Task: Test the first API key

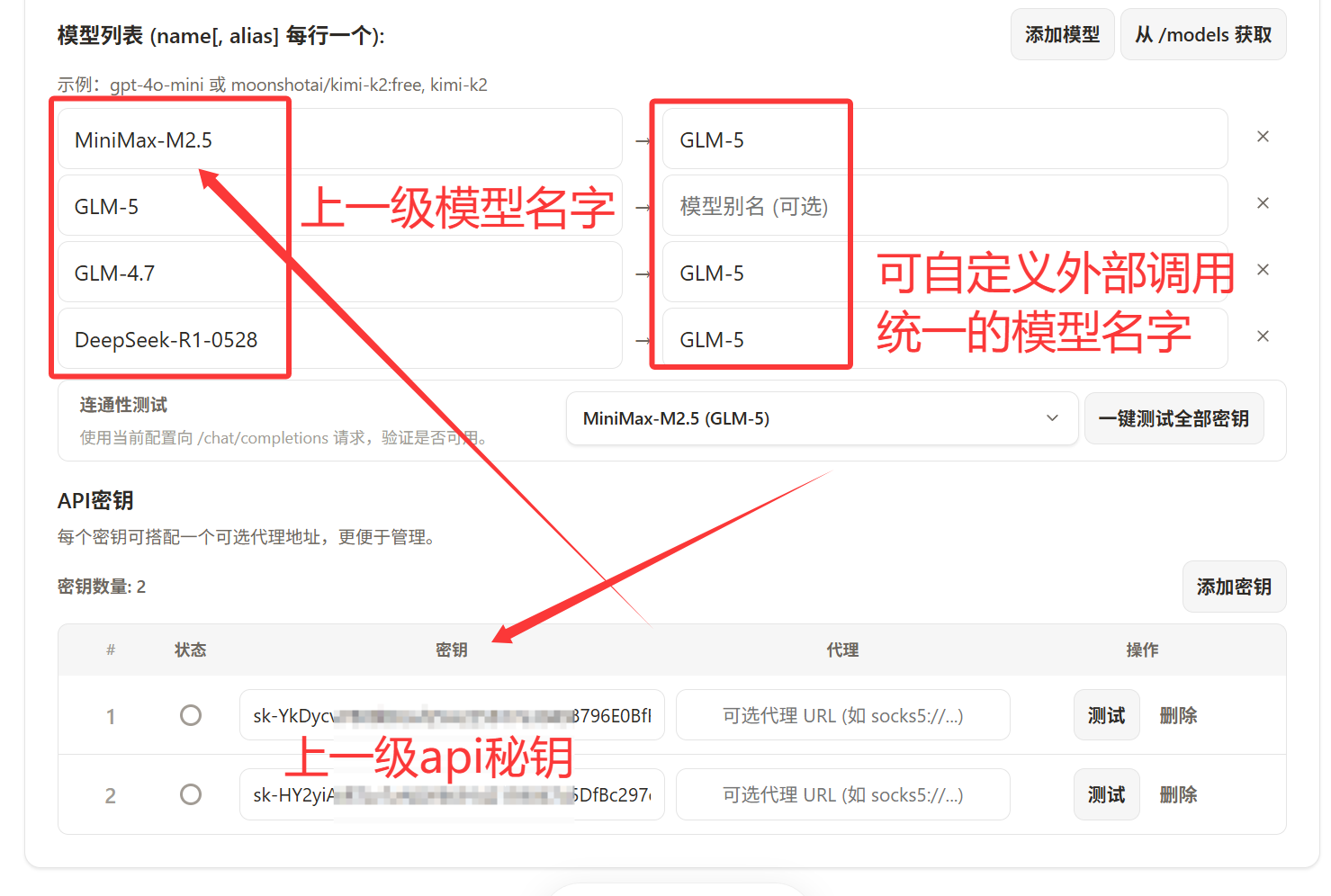Action: click(1106, 715)
